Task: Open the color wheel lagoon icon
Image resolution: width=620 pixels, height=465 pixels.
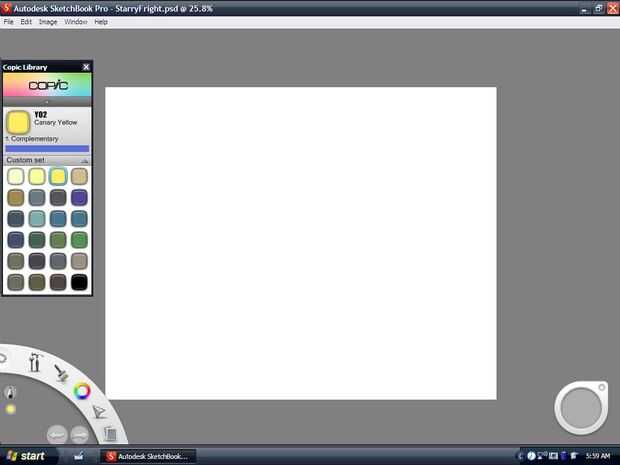Action: [x=82, y=391]
